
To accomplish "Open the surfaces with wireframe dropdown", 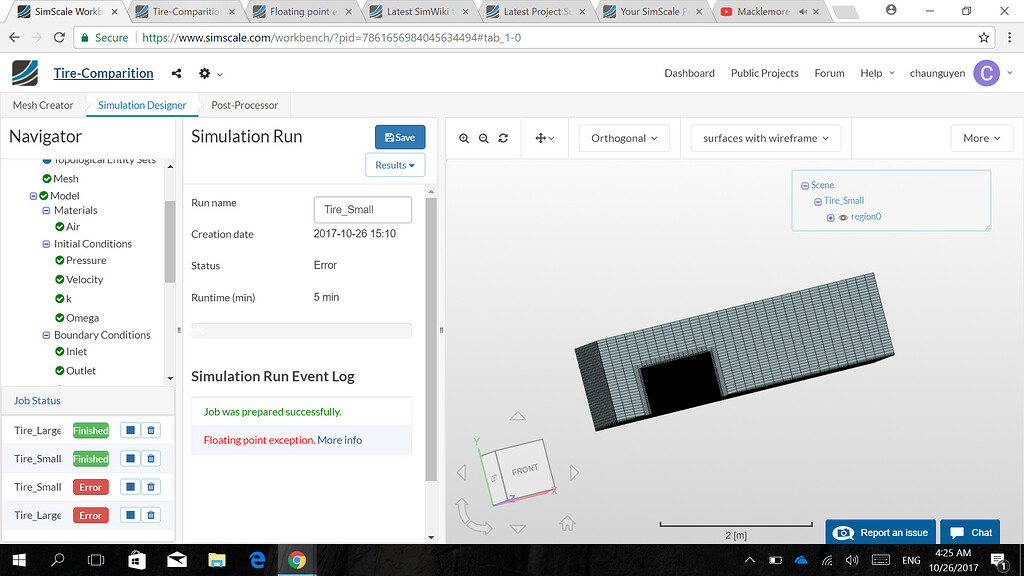I will pyautogui.click(x=765, y=137).
